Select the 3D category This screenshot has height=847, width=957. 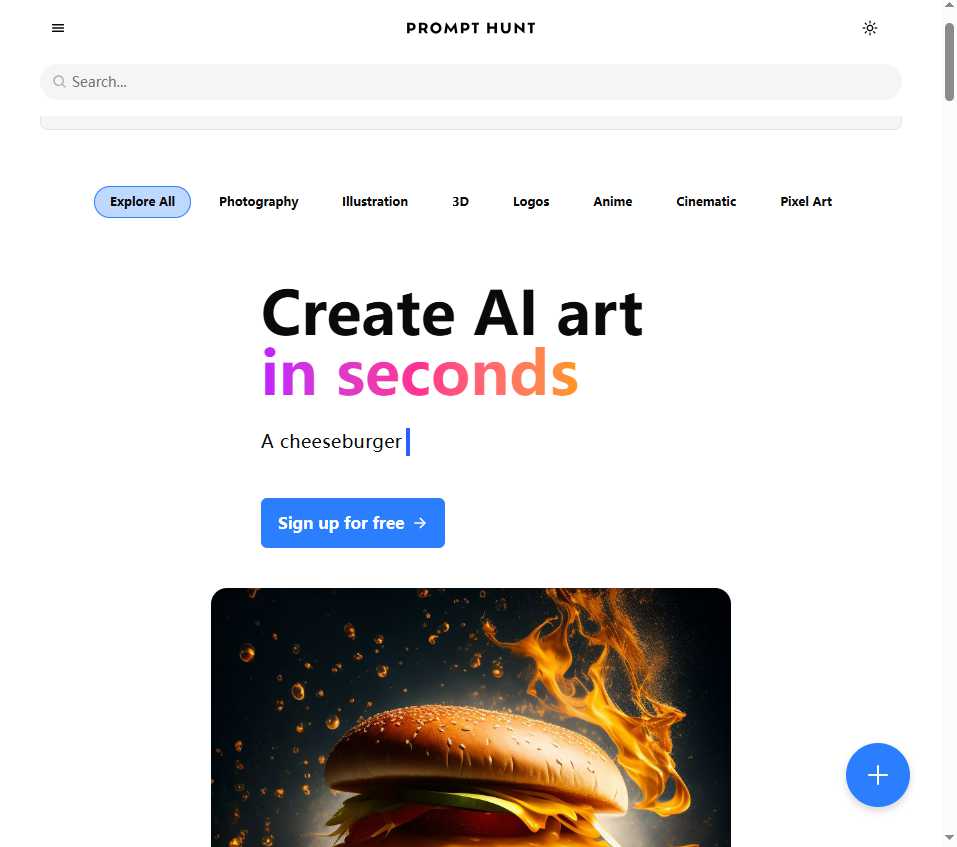pyautogui.click(x=460, y=201)
